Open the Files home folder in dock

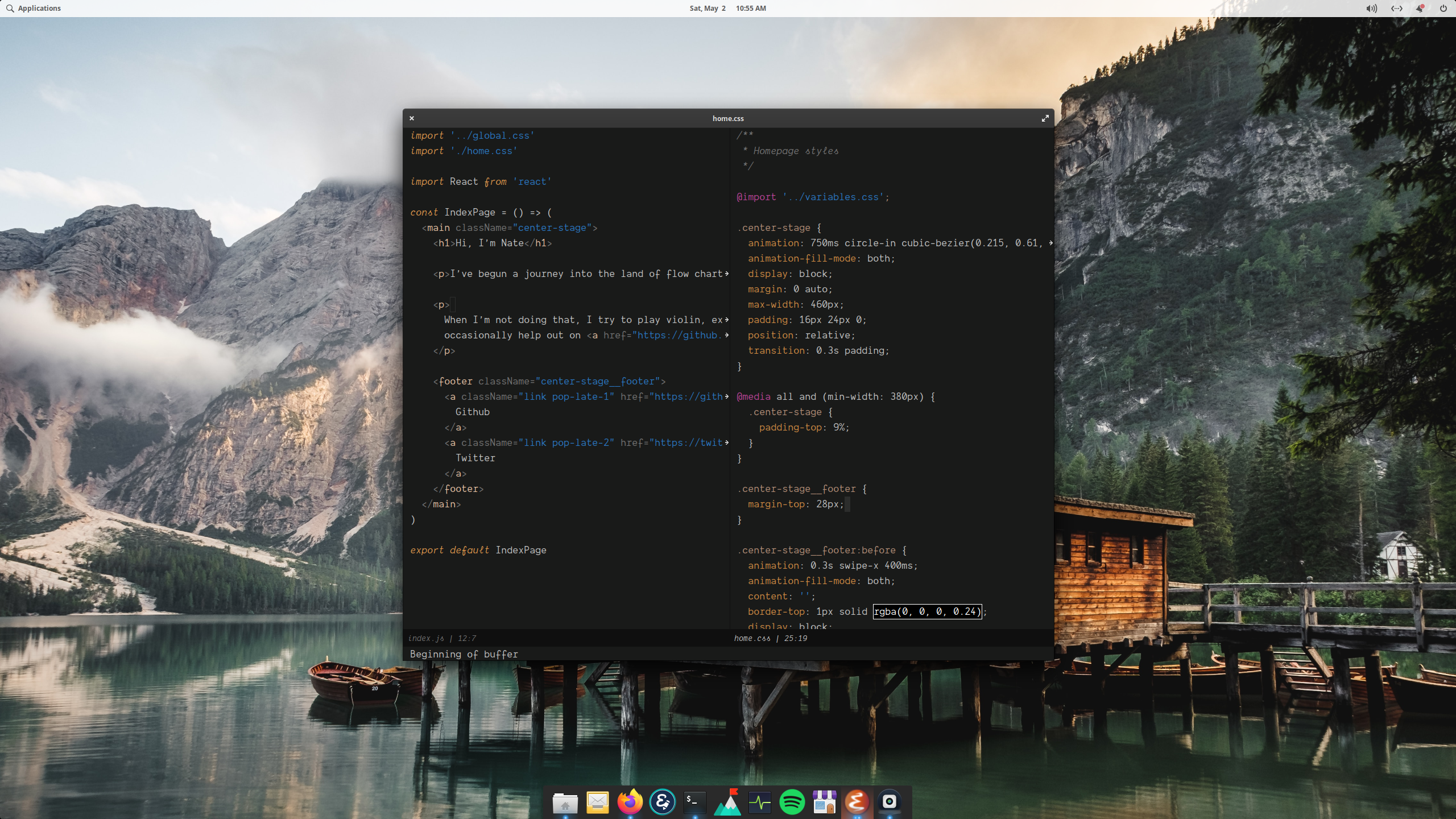tap(565, 803)
